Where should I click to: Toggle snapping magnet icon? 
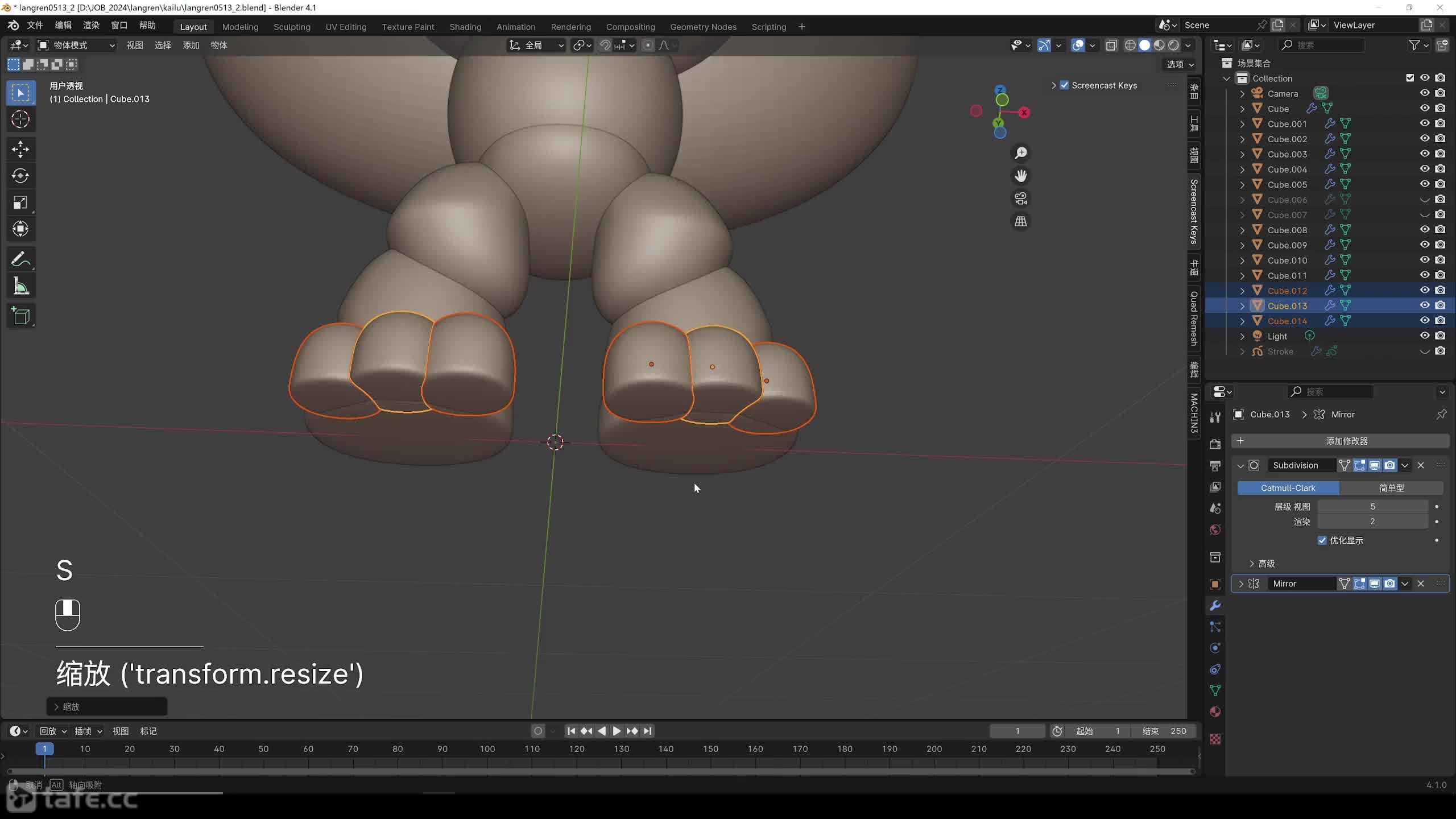(x=605, y=45)
